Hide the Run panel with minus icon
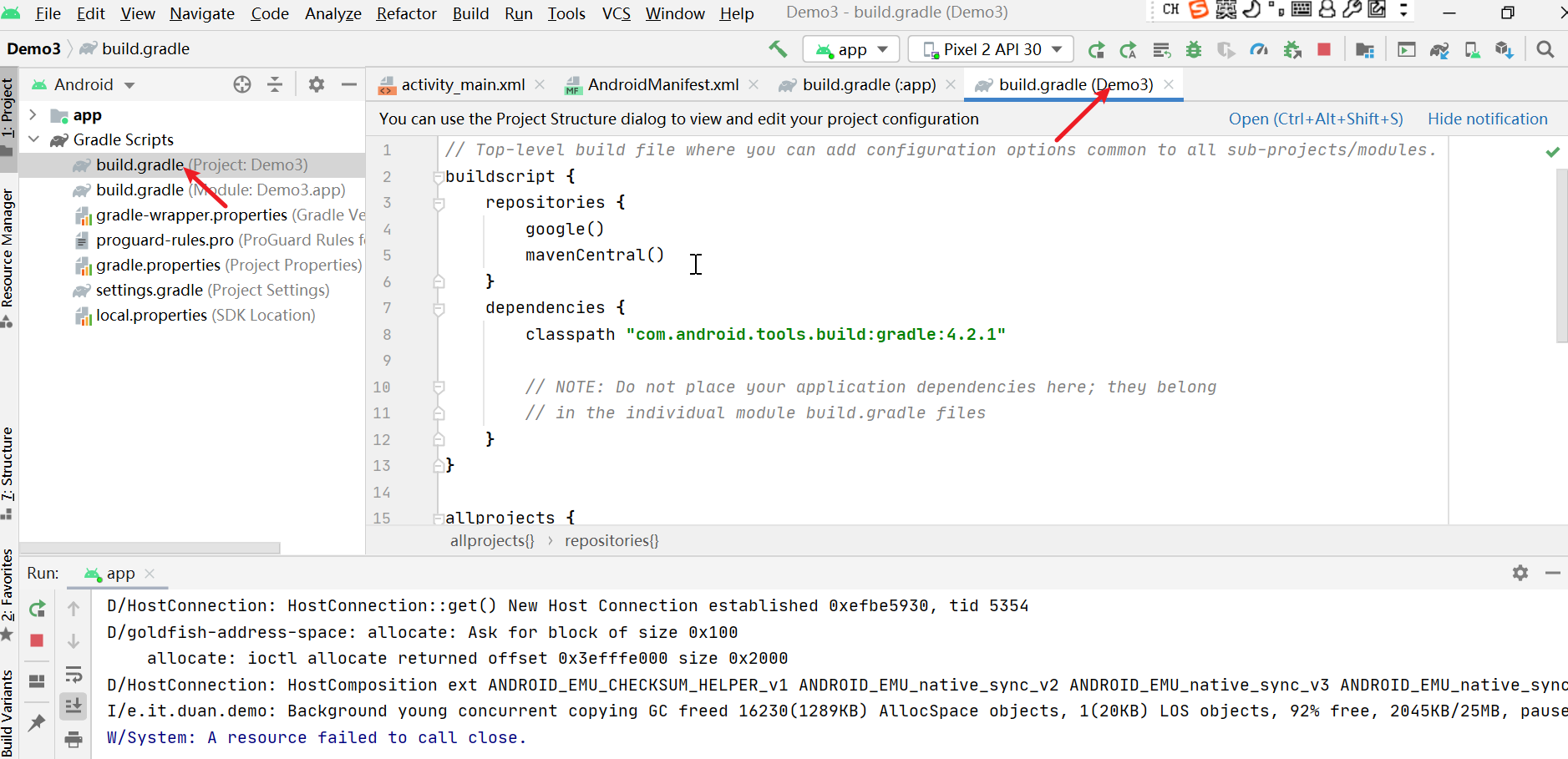The image size is (1568, 759). pyautogui.click(x=1553, y=573)
